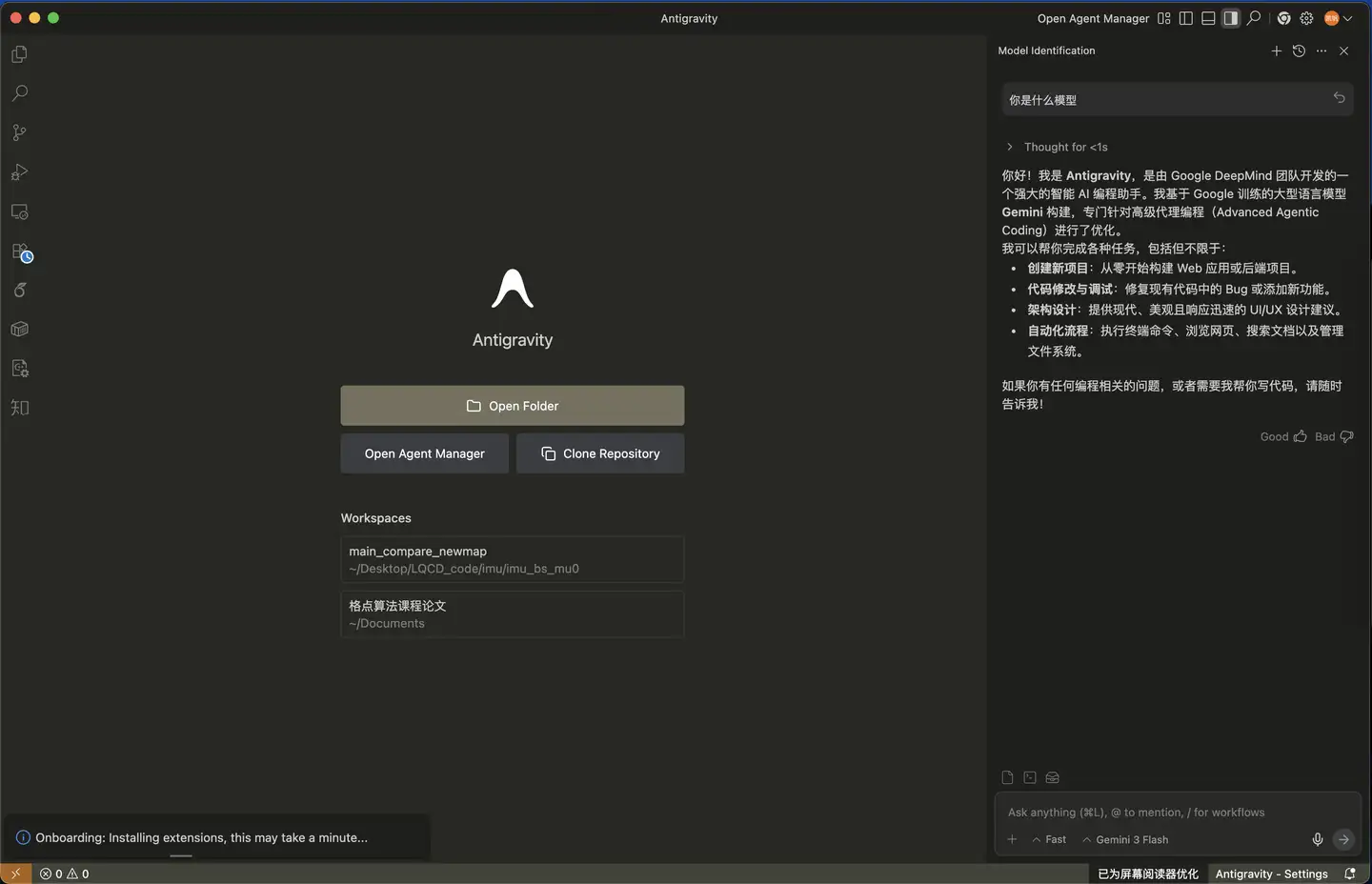Screen dimensions: 1372x884
Task: Click the Open Agent Manager welcome button
Action: click(425, 453)
